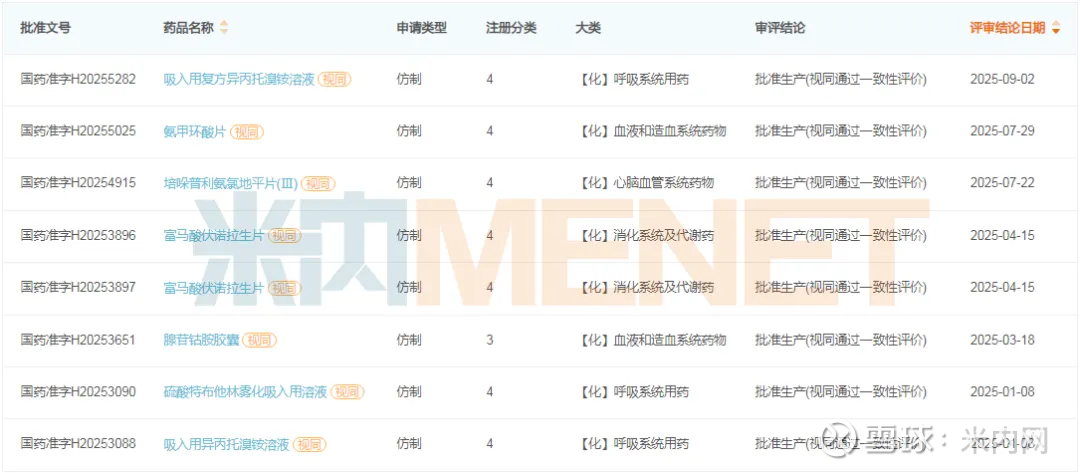Click date 2025-04-15 in row H20253896
This screenshot has width=1080, height=473.
[1002, 235]
